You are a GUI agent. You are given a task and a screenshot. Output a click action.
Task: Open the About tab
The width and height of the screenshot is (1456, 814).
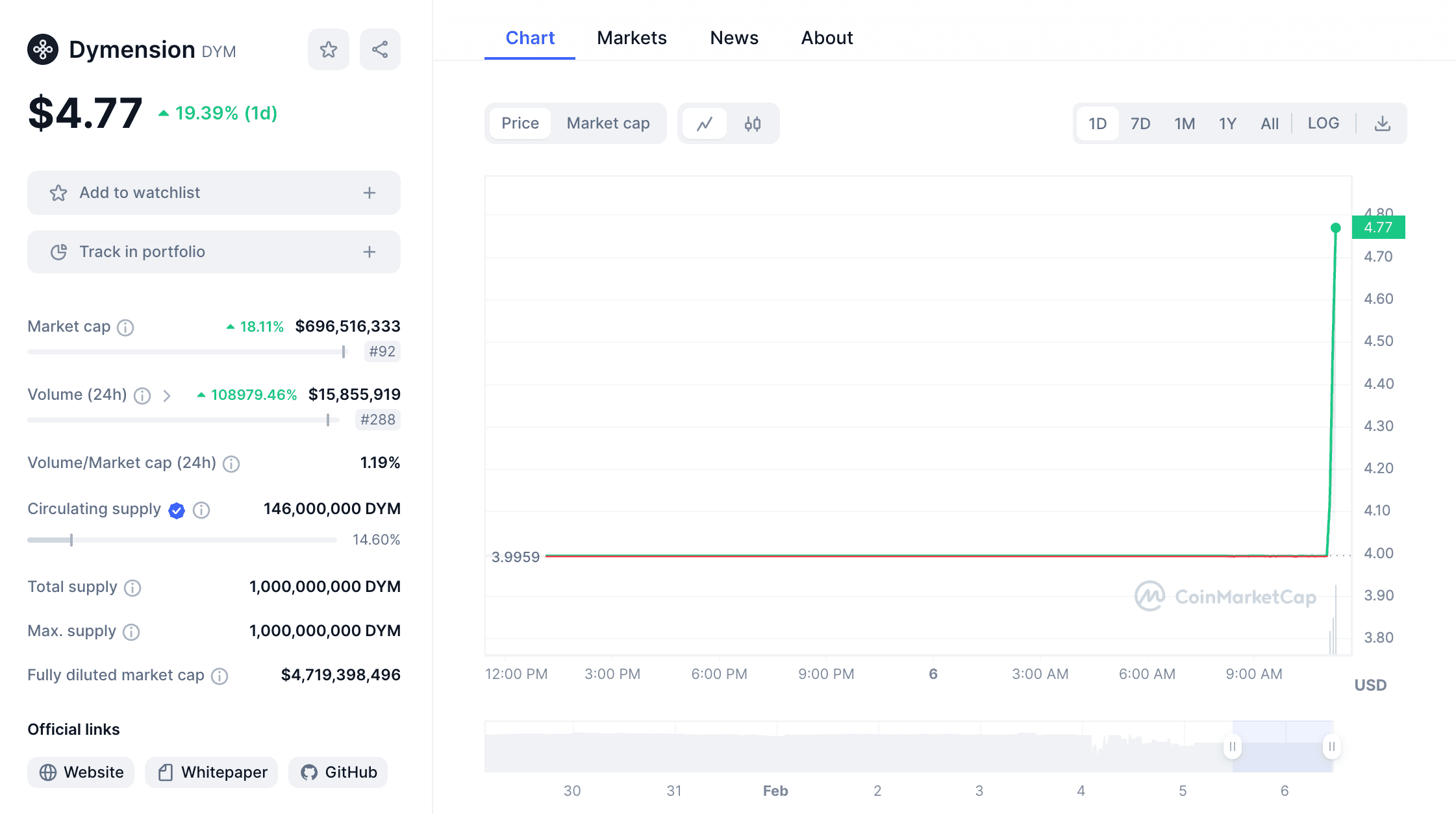pyautogui.click(x=827, y=38)
